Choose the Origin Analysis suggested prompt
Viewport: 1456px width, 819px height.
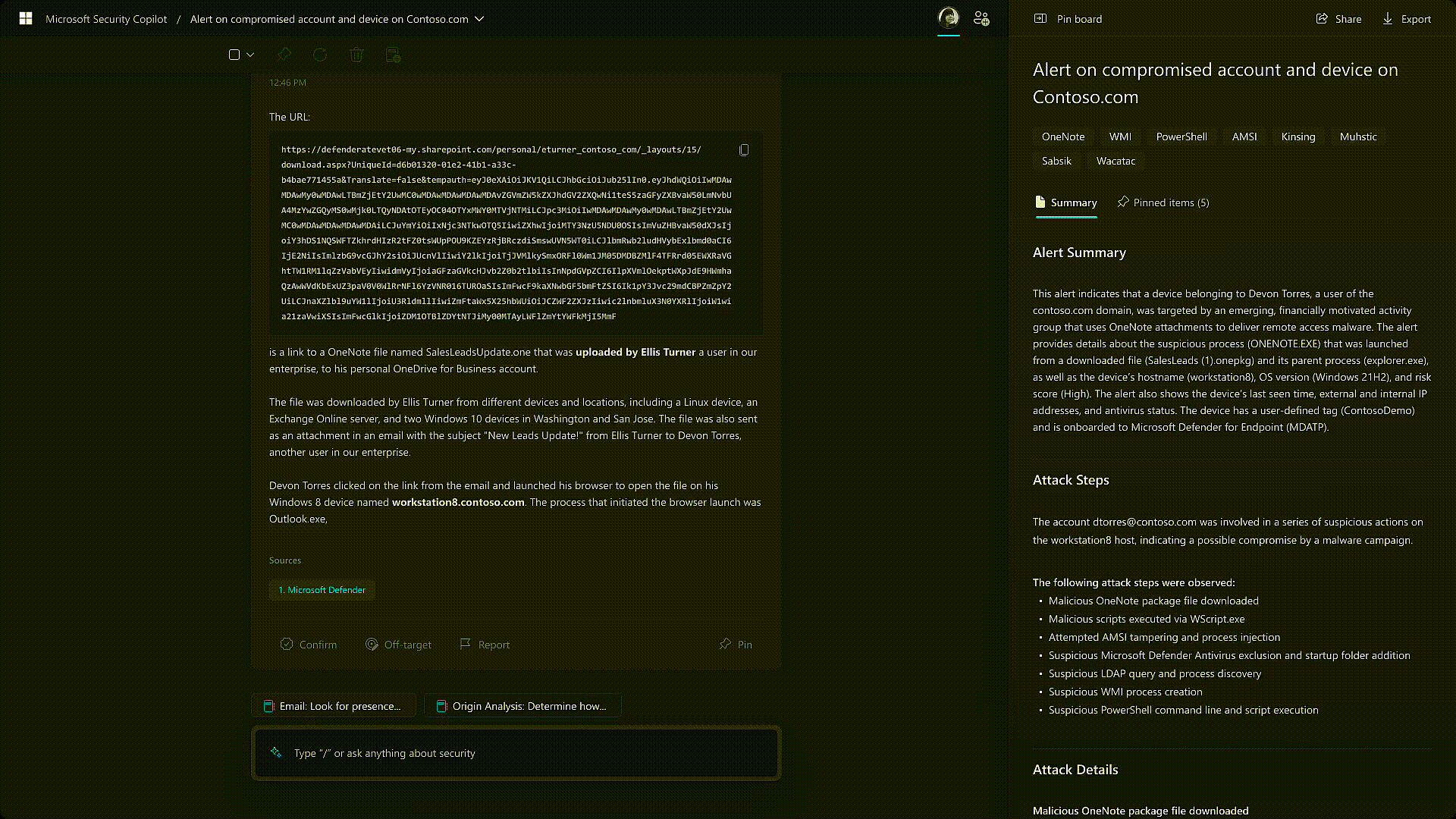[522, 706]
